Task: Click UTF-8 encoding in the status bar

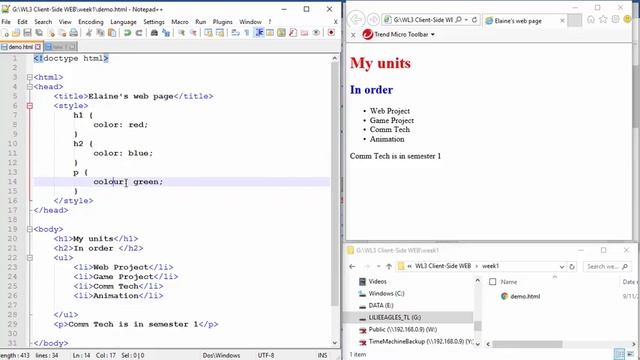Action: [x=266, y=356]
